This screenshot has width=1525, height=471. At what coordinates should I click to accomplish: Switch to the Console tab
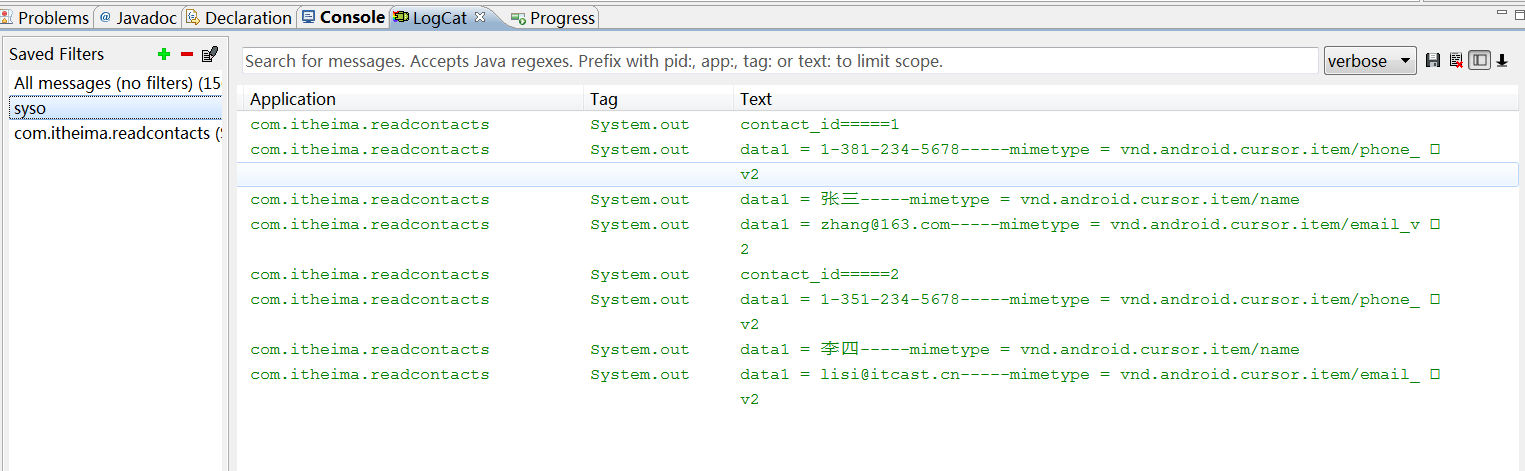pyautogui.click(x=343, y=17)
